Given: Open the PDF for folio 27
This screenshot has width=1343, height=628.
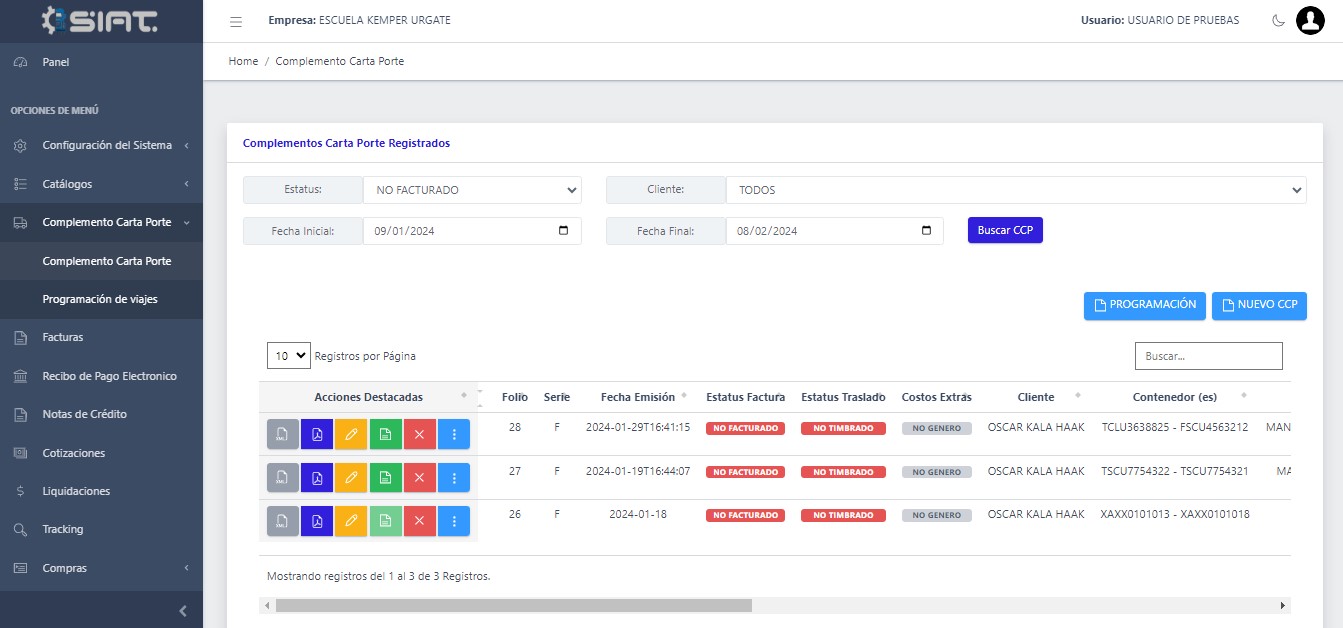Looking at the screenshot, I should (x=317, y=477).
